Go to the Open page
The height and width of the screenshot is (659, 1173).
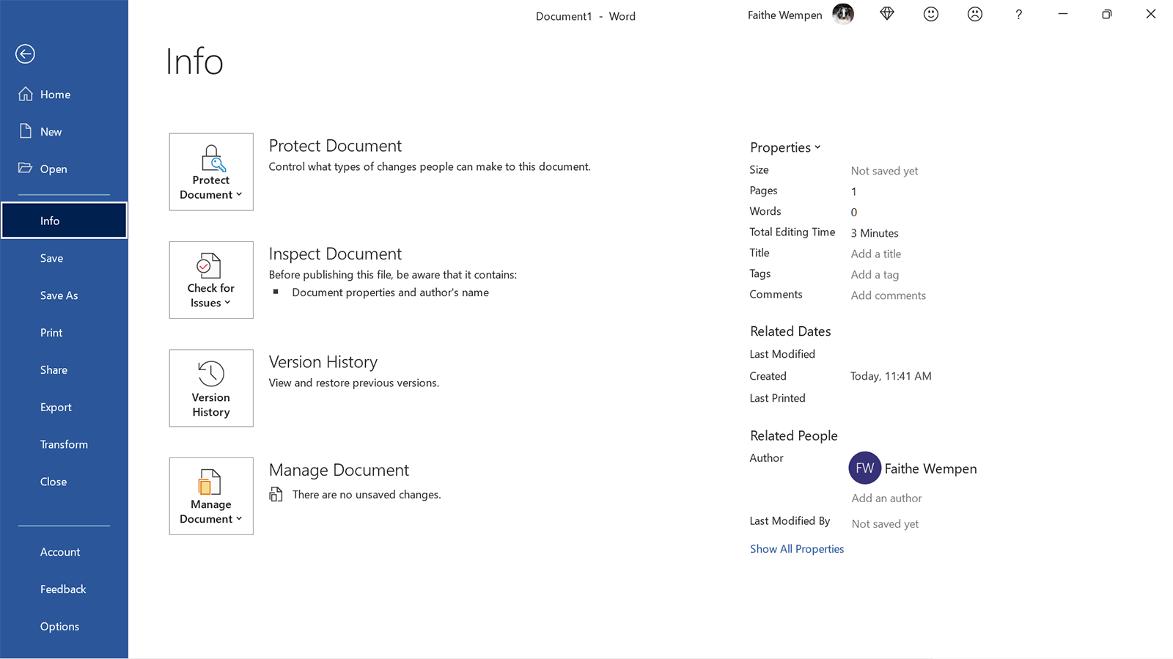click(64, 169)
